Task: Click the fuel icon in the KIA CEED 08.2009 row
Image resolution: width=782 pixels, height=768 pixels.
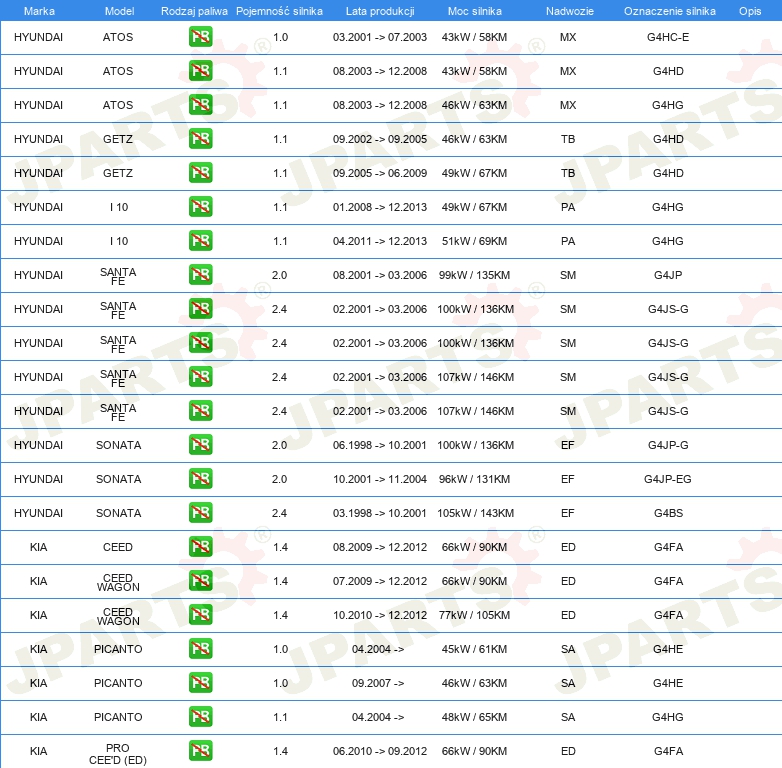Action: pyautogui.click(x=200, y=547)
